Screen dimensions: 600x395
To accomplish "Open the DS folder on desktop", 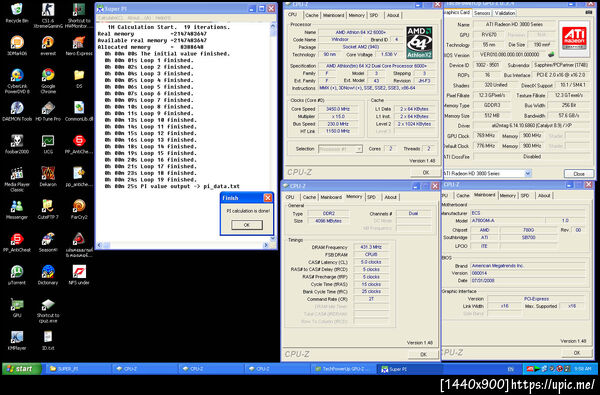I will (79, 78).
